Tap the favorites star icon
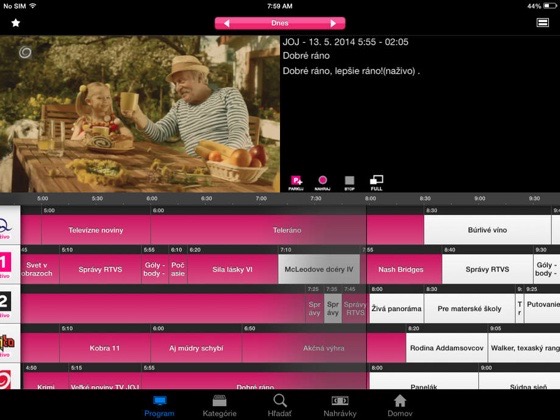The height and width of the screenshot is (420, 560). coord(15,23)
